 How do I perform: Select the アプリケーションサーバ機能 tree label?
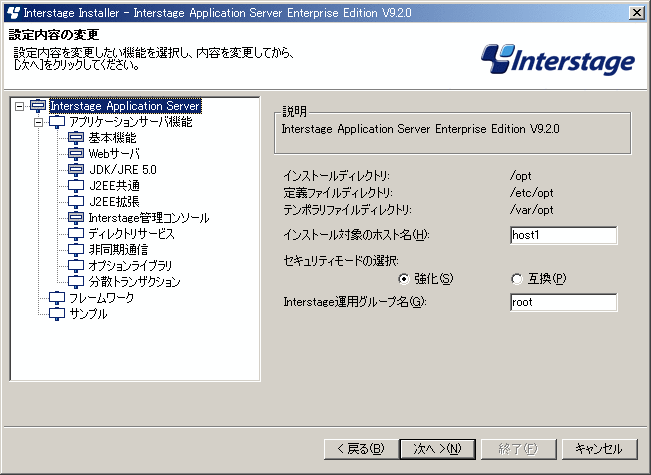131,122
